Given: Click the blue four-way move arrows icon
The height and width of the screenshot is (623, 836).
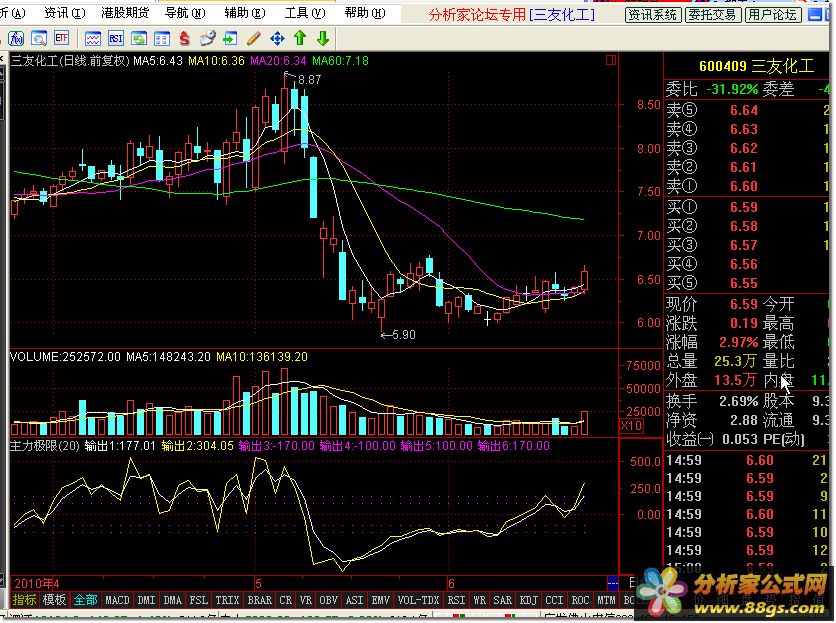Looking at the screenshot, I should point(277,38).
